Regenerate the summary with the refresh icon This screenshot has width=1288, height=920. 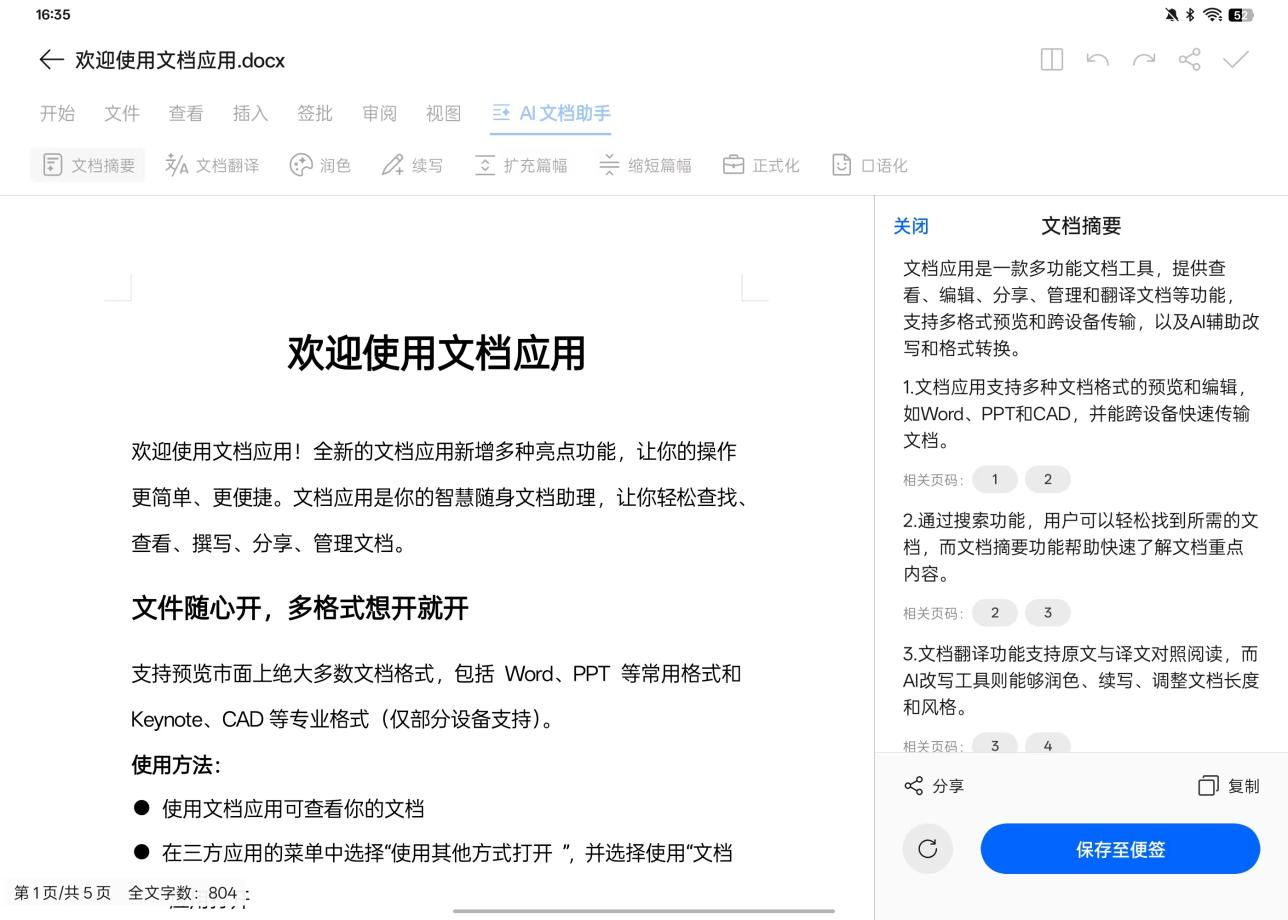(928, 849)
